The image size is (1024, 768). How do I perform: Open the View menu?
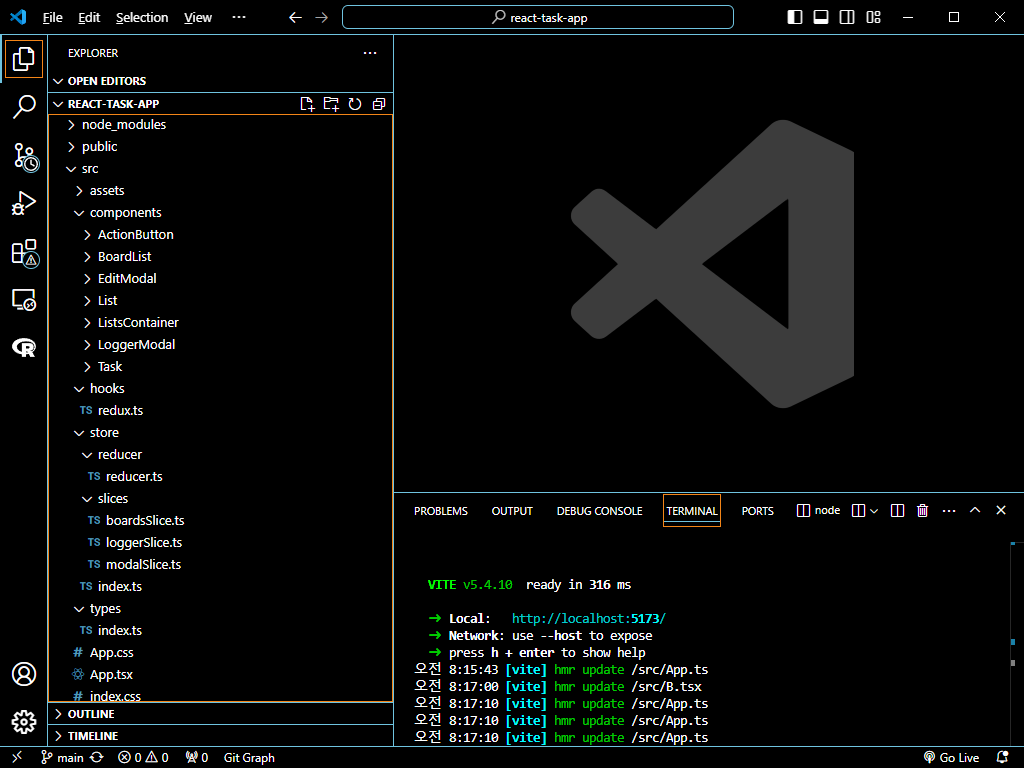pos(198,18)
